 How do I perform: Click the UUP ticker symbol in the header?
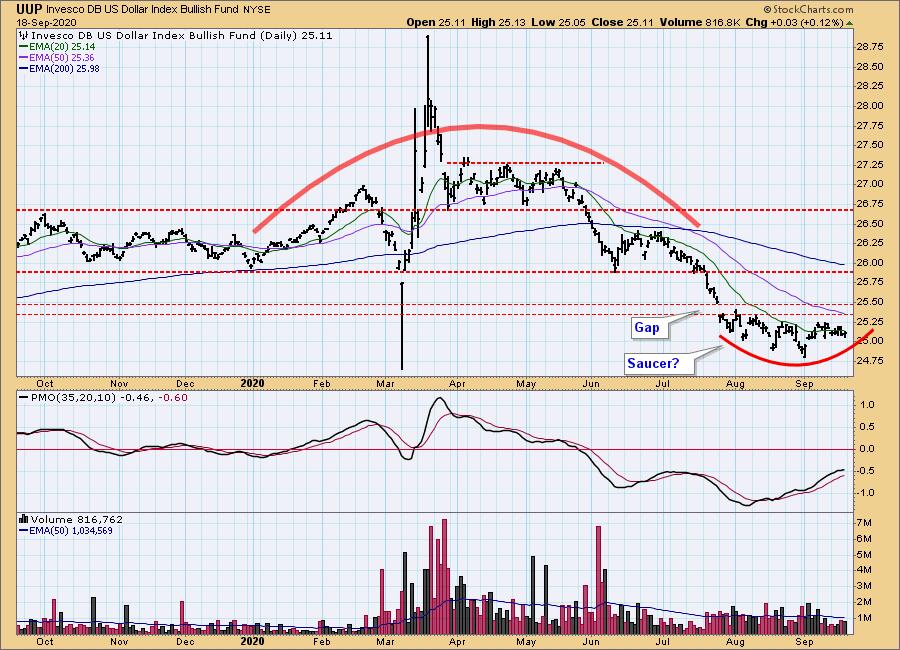pos(29,9)
